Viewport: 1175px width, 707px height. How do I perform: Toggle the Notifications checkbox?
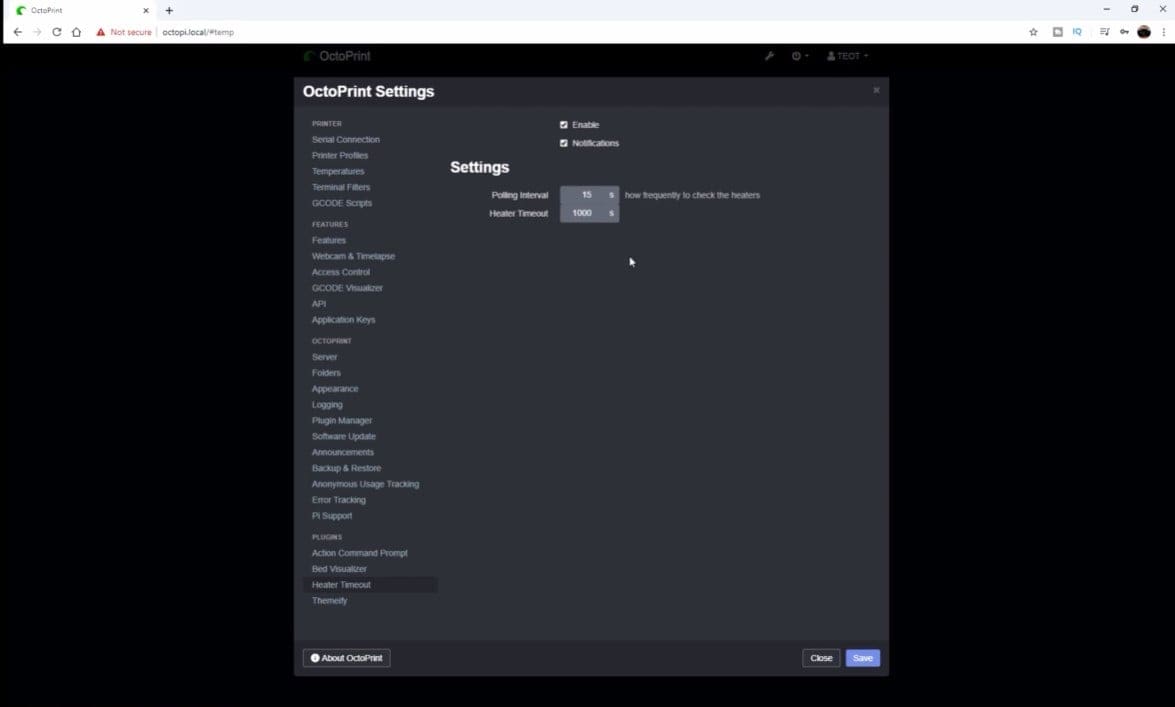click(x=564, y=143)
